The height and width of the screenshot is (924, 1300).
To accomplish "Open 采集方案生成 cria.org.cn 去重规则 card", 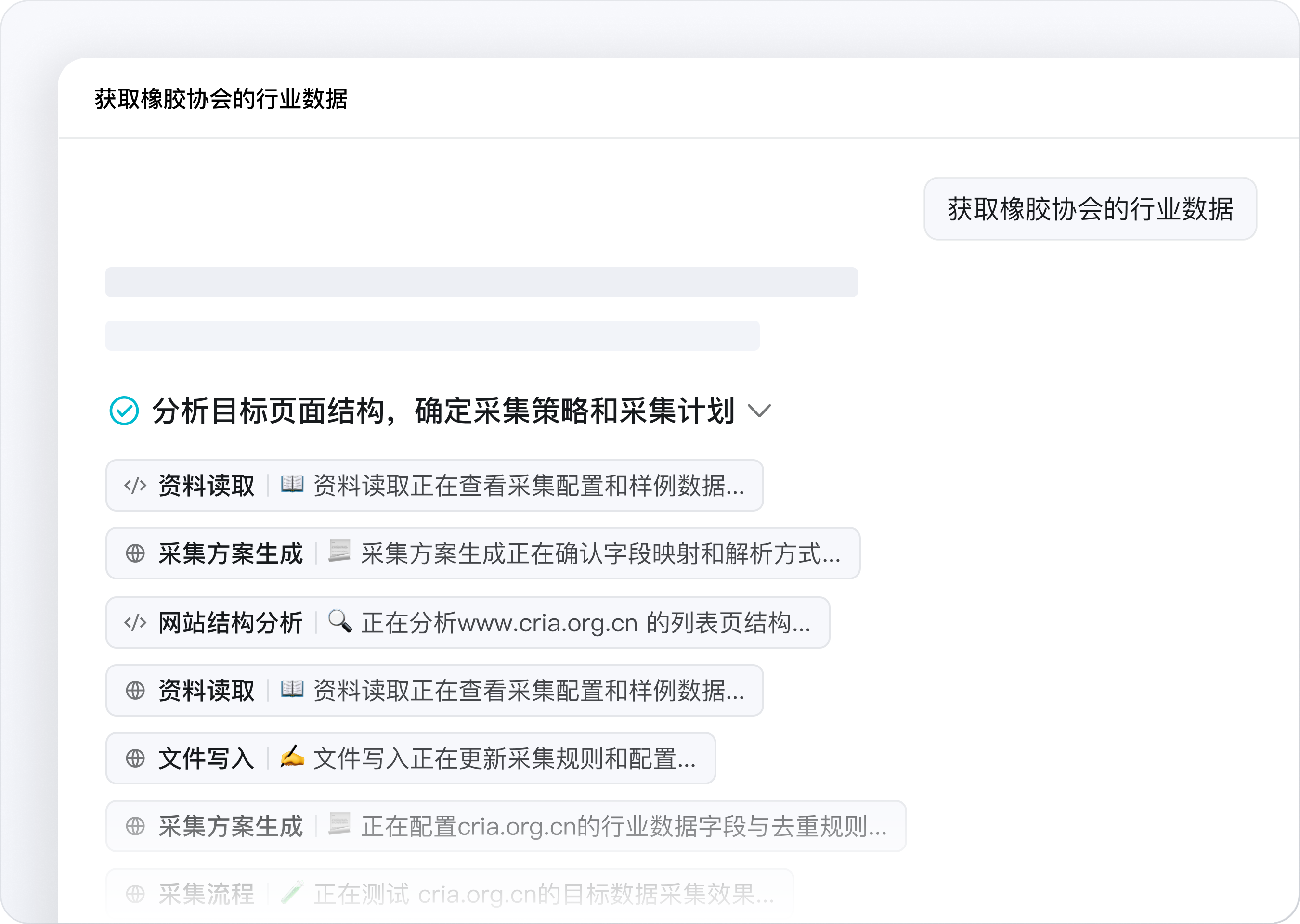I will pos(506,826).
